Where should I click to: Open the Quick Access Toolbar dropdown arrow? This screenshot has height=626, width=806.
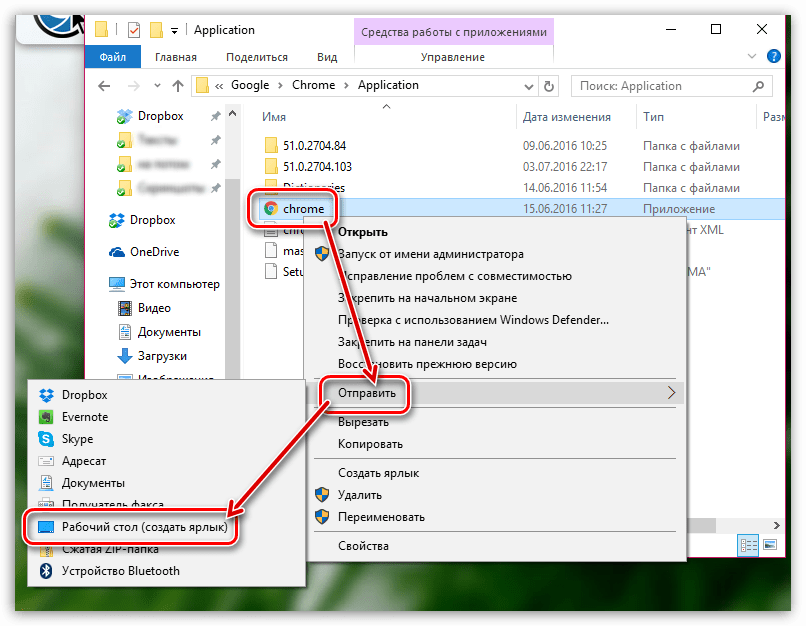[175, 30]
